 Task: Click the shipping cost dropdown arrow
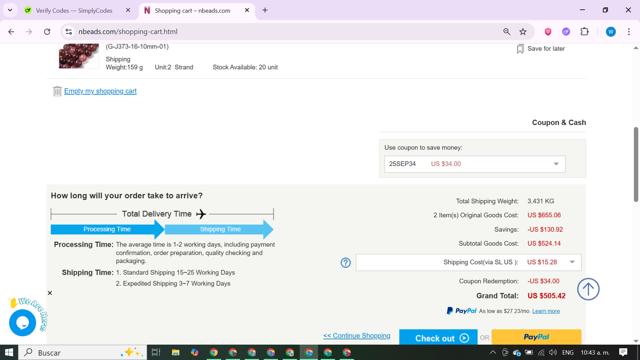(572, 262)
